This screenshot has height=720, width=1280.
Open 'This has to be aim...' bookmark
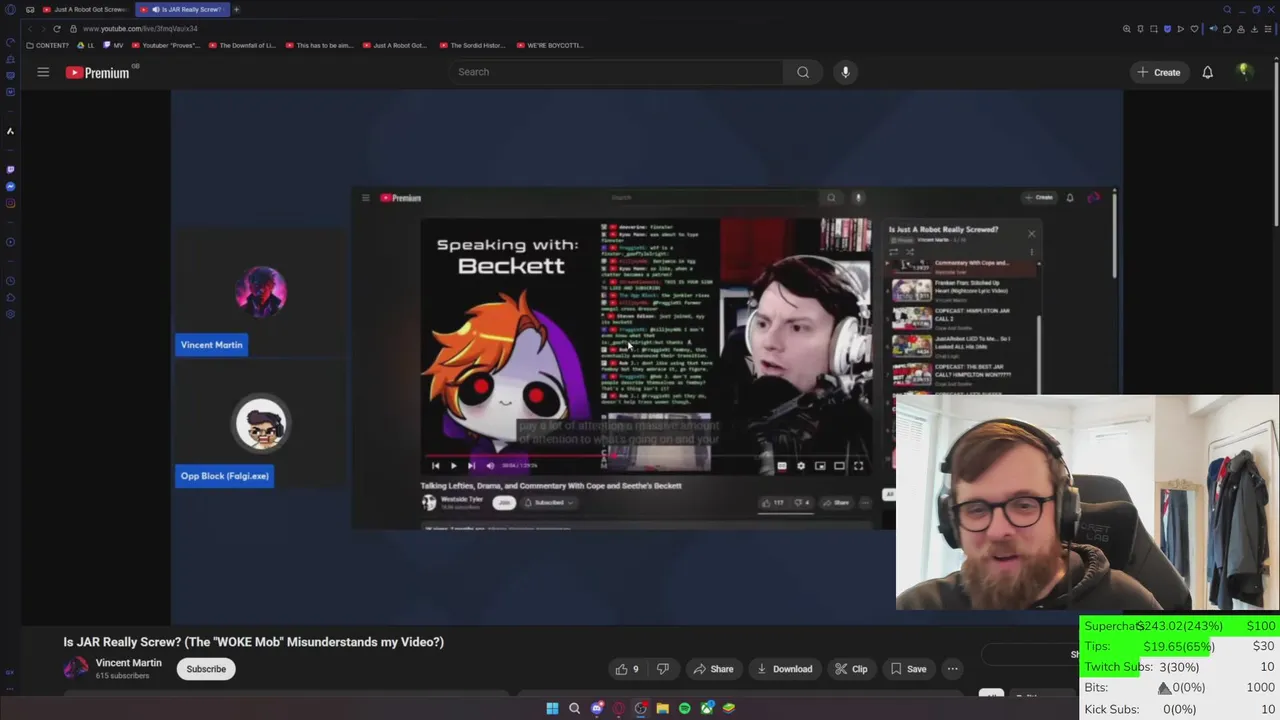320,45
